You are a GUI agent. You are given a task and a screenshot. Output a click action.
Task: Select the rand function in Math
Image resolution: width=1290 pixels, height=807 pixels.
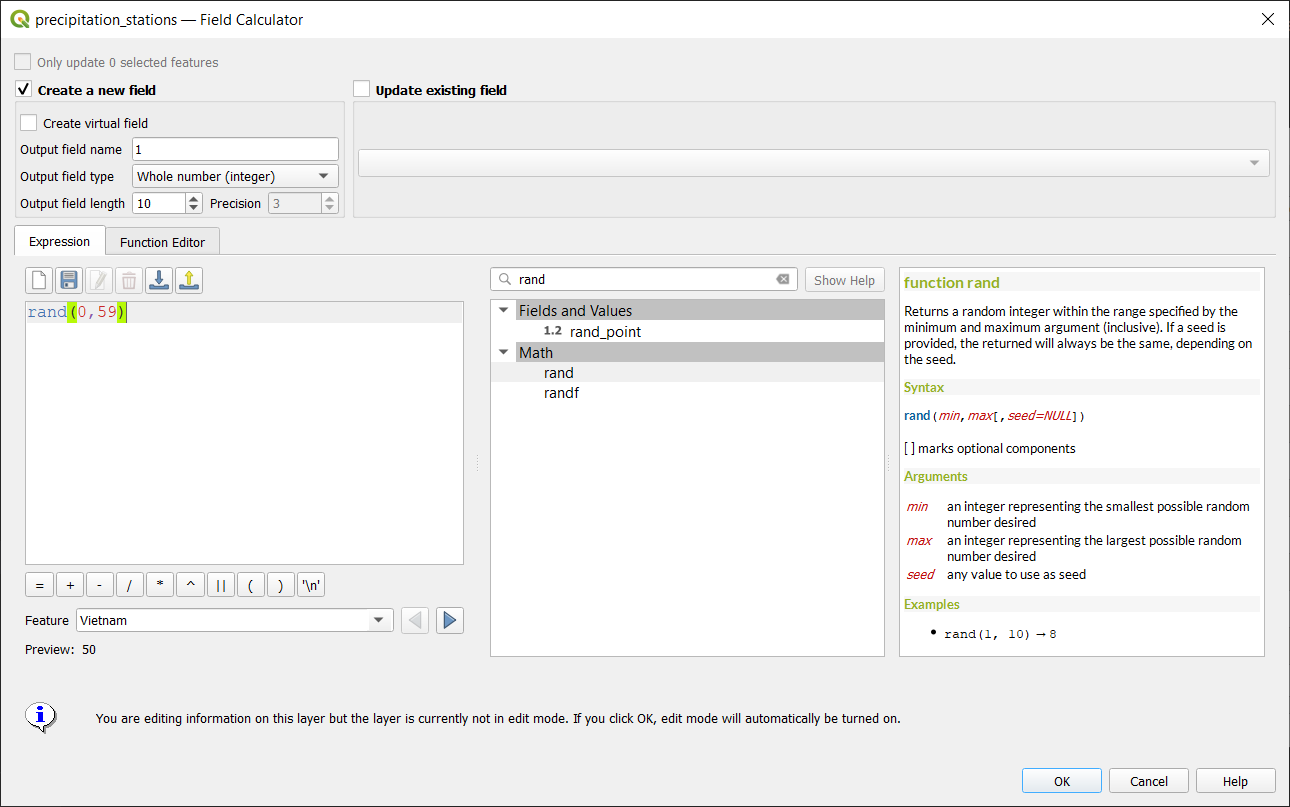click(559, 373)
